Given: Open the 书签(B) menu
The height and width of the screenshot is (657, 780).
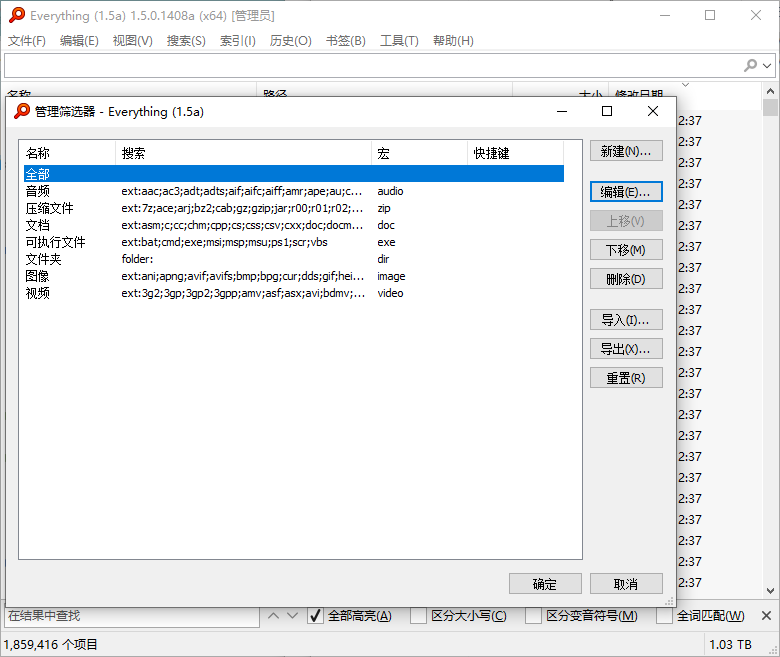Looking at the screenshot, I should click(x=346, y=41).
